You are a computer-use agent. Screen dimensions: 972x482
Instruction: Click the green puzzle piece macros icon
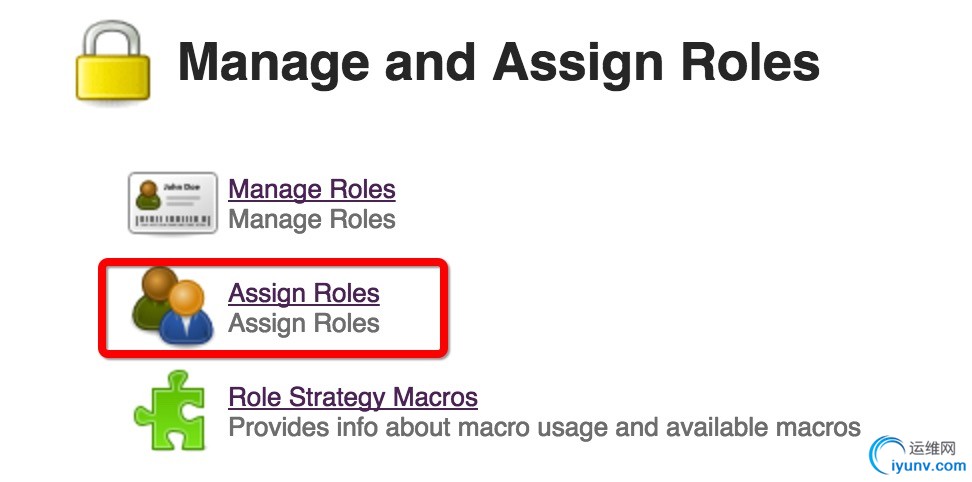point(172,411)
